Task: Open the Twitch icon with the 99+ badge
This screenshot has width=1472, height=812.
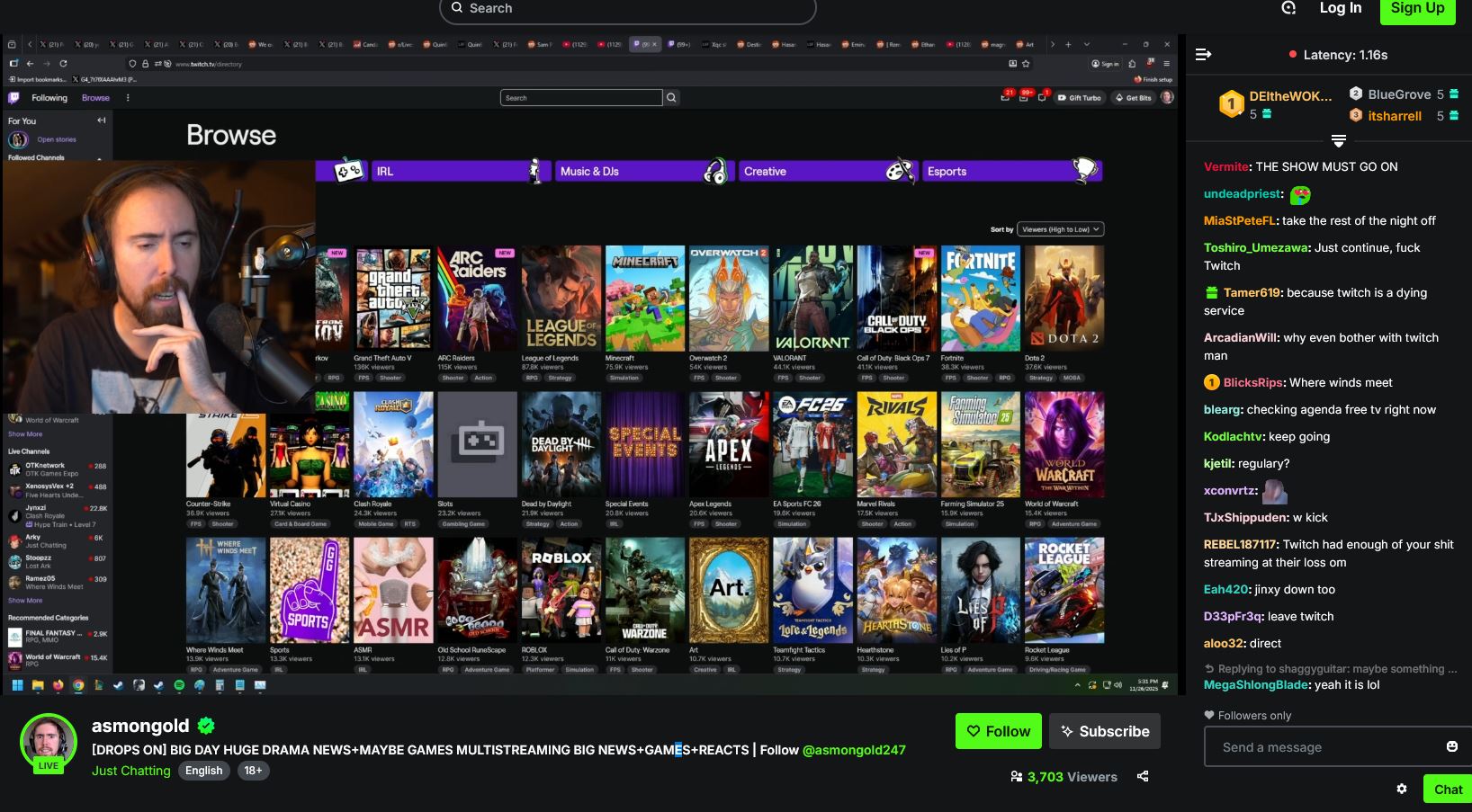Action: pos(1025,97)
